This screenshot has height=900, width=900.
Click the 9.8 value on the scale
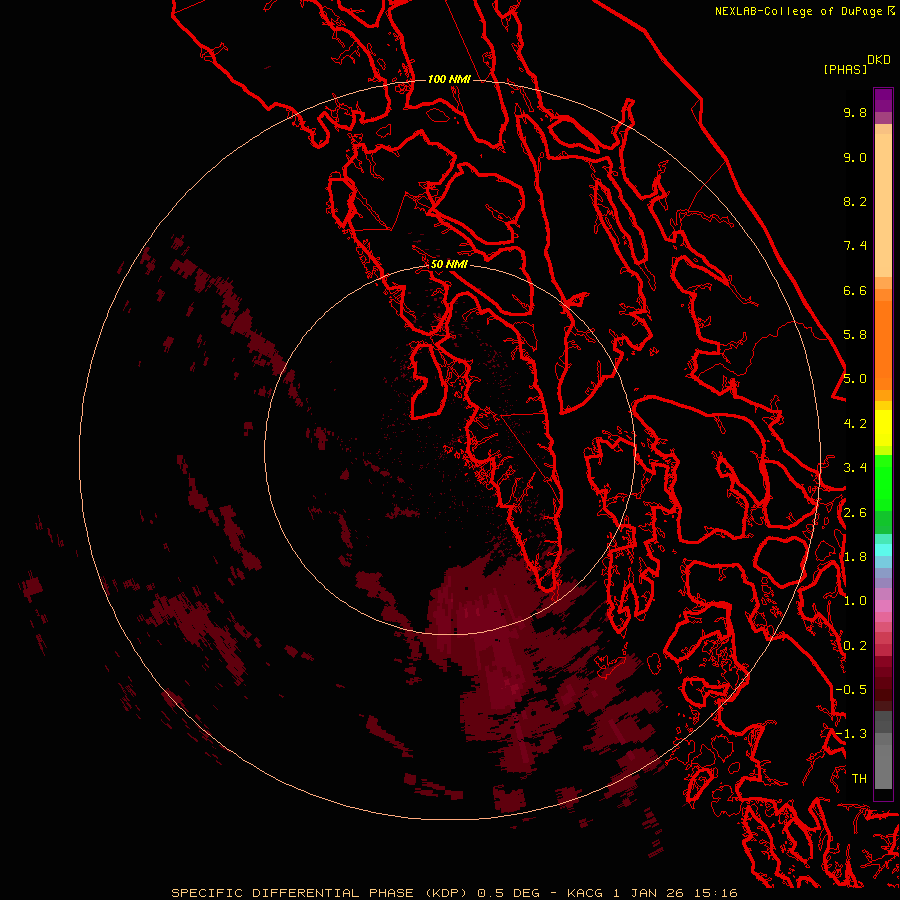tap(855, 112)
